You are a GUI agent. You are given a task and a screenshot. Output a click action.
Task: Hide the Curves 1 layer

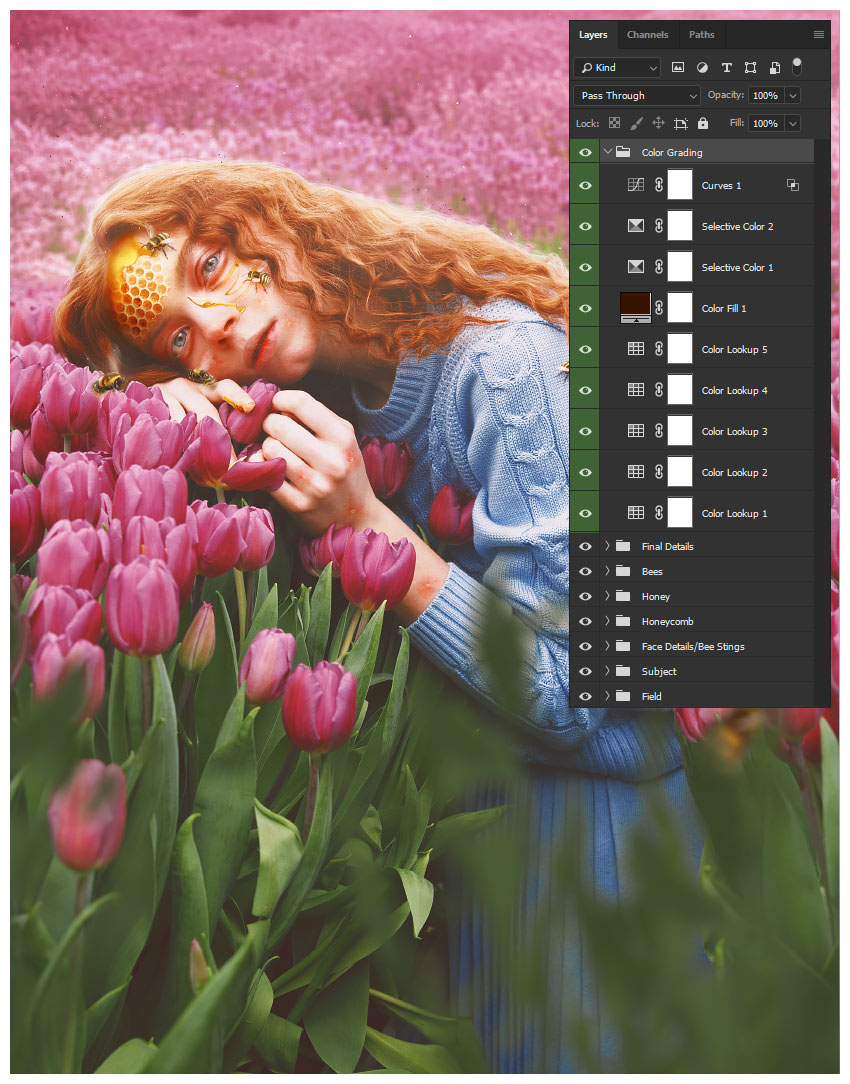pyautogui.click(x=585, y=185)
